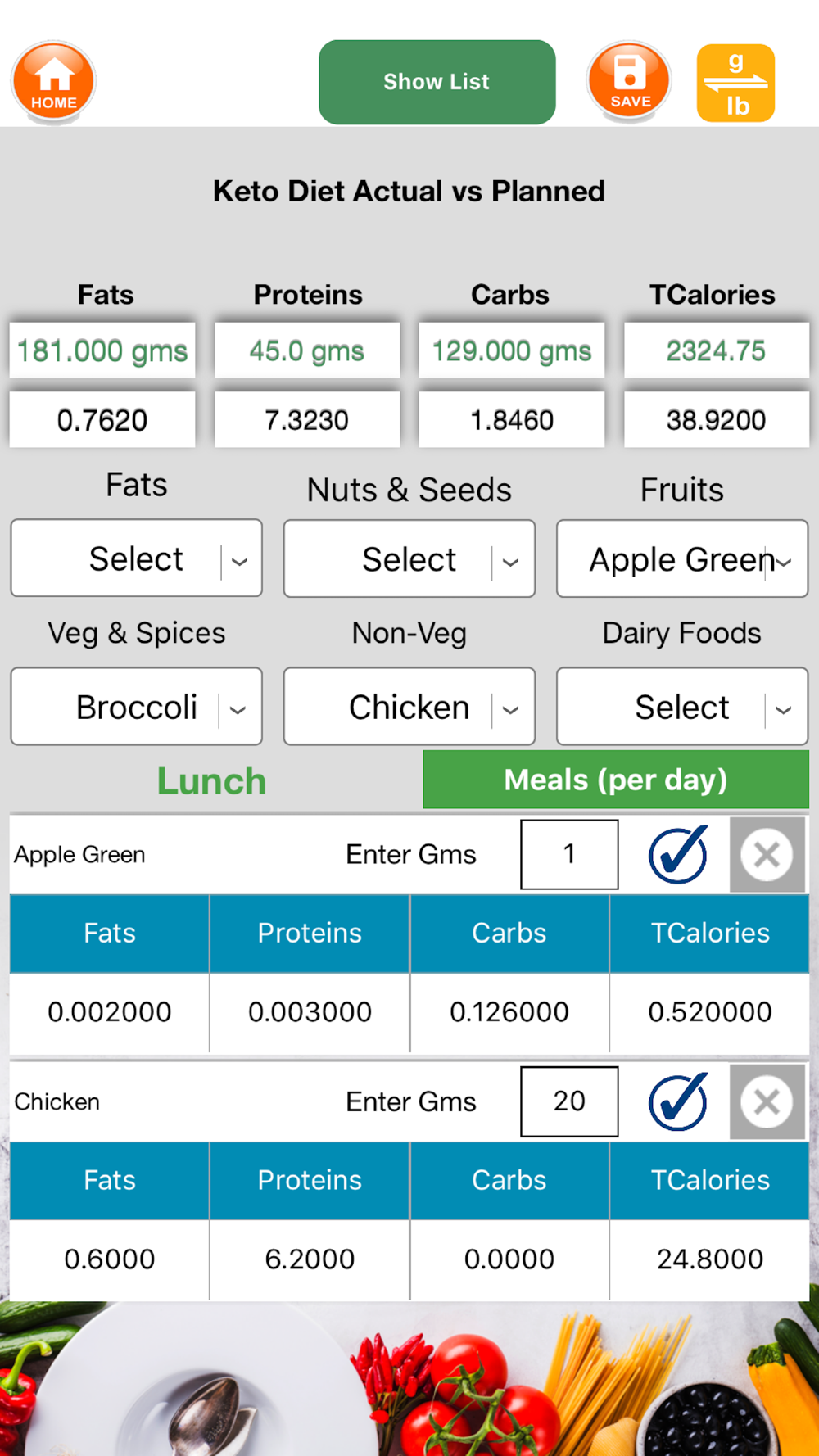Open Veg & Spices dropdown showing Broccoli
This screenshot has width=819, height=1456.
pos(137,708)
